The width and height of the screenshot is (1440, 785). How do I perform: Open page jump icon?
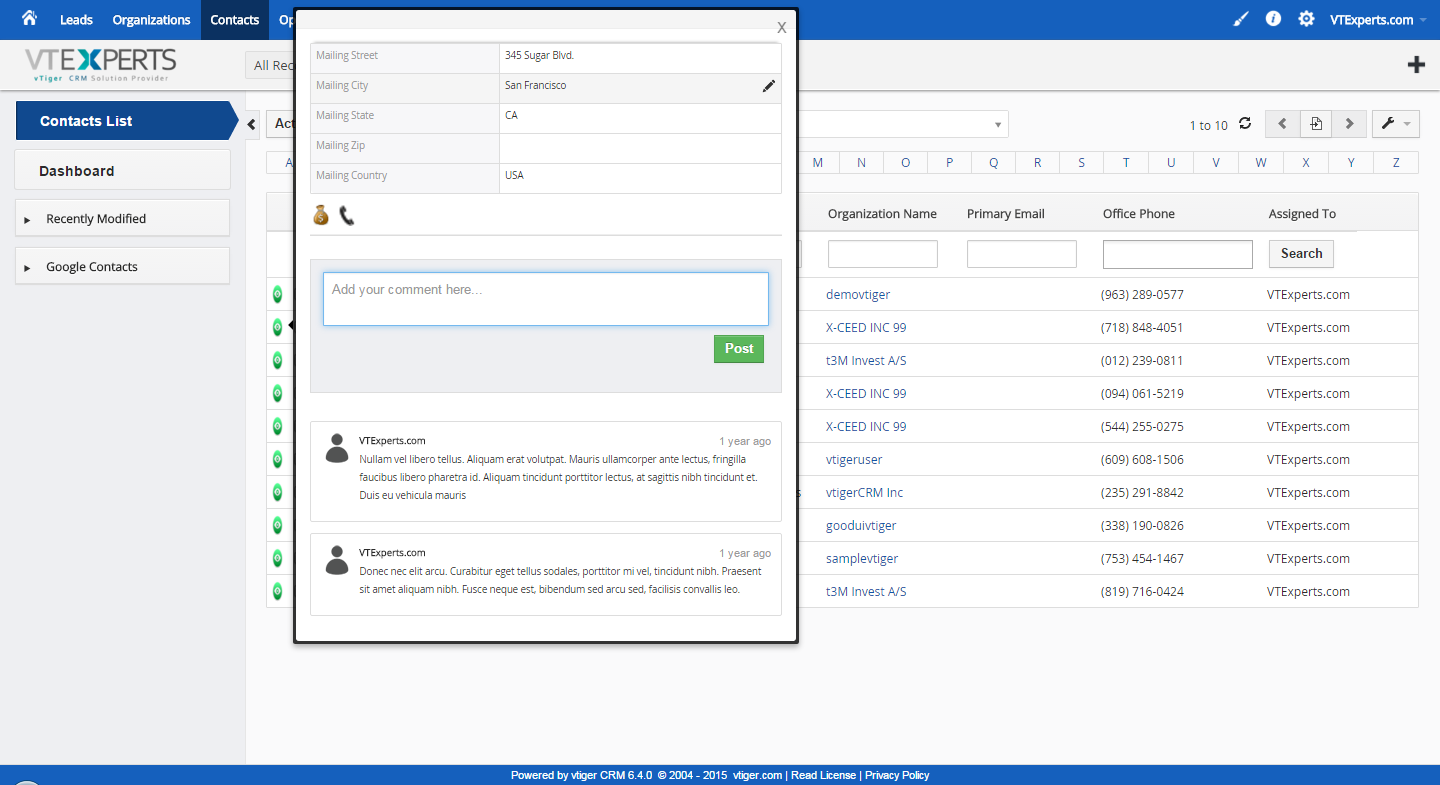[x=1316, y=124]
